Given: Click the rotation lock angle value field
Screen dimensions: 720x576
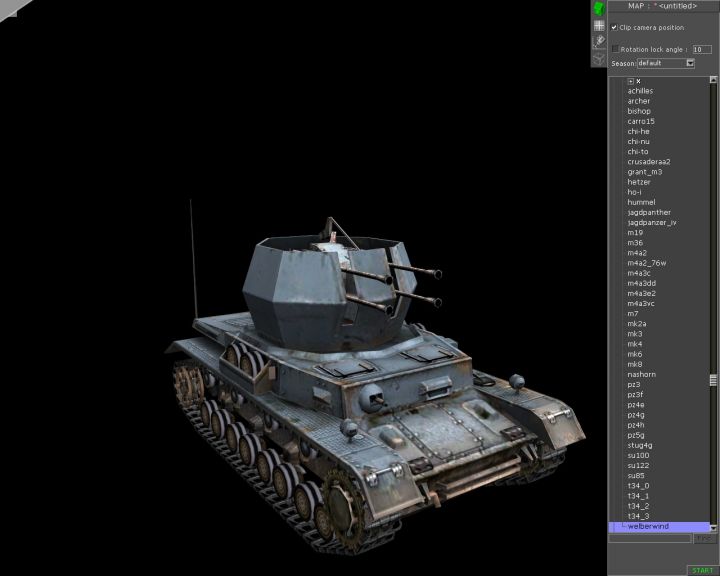Looking at the screenshot, I should click(702, 48).
